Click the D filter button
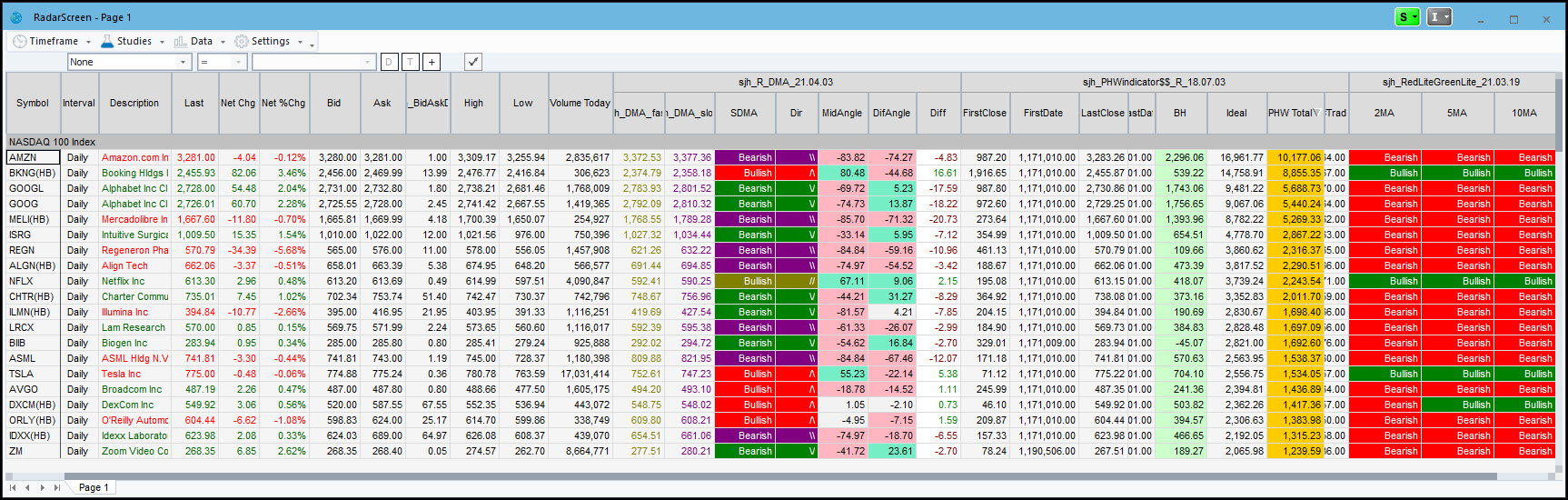The height and width of the screenshot is (500, 1568). [389, 62]
